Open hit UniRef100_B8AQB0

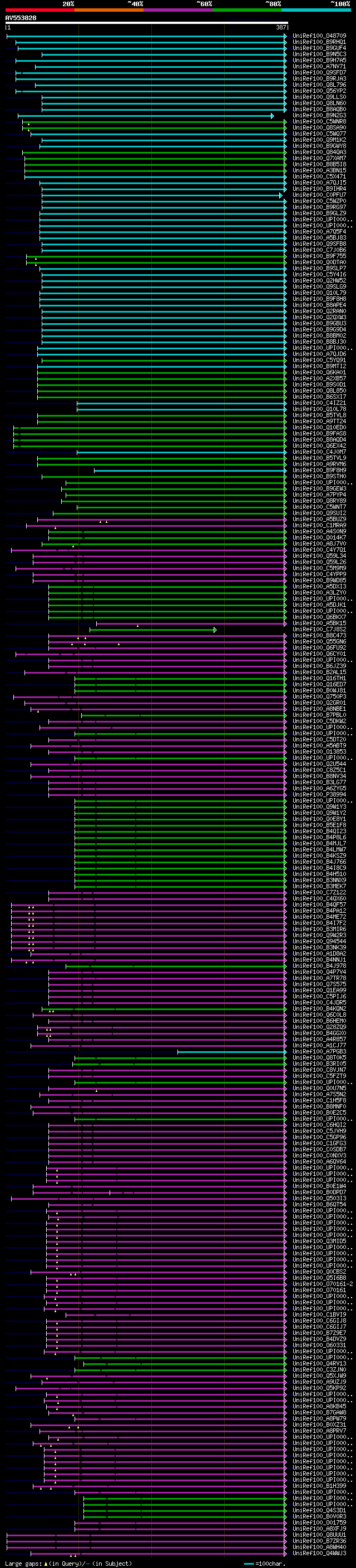(319, 110)
